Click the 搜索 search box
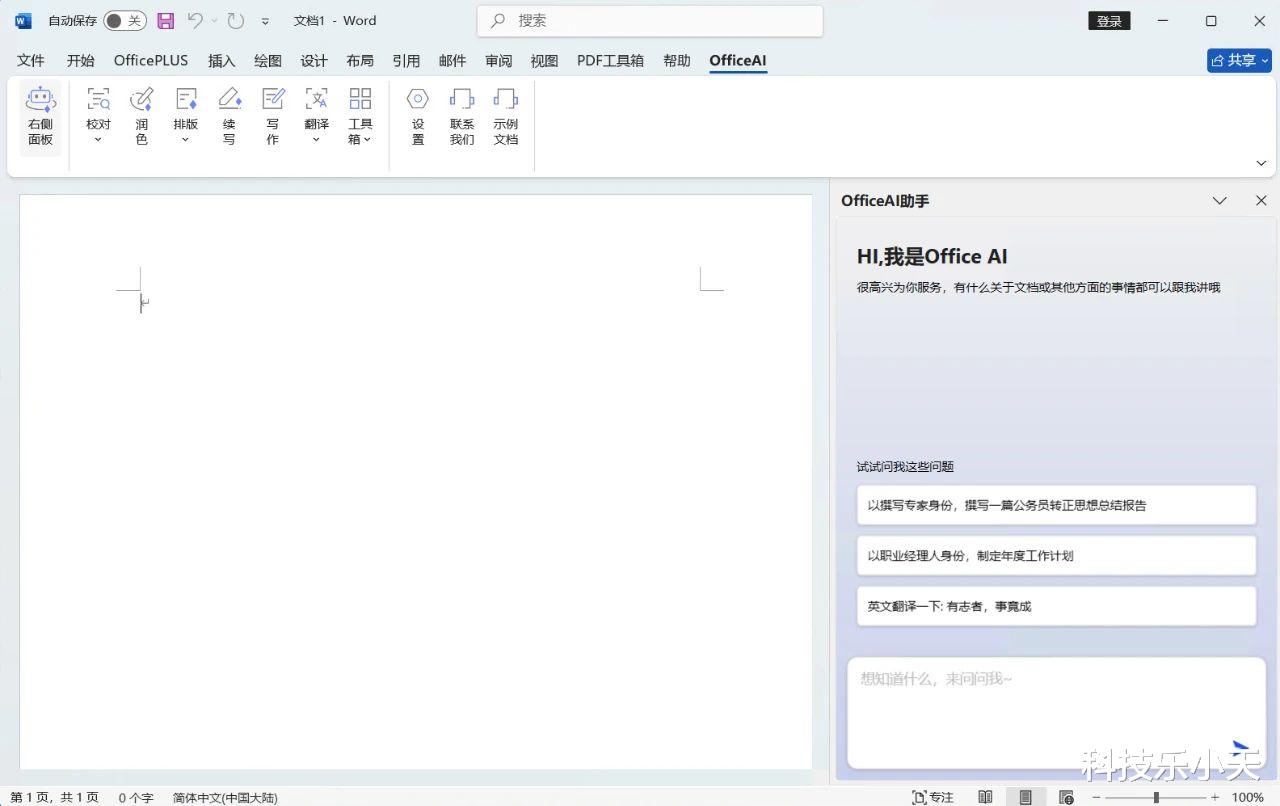Image resolution: width=1280 pixels, height=806 pixels. pos(650,21)
